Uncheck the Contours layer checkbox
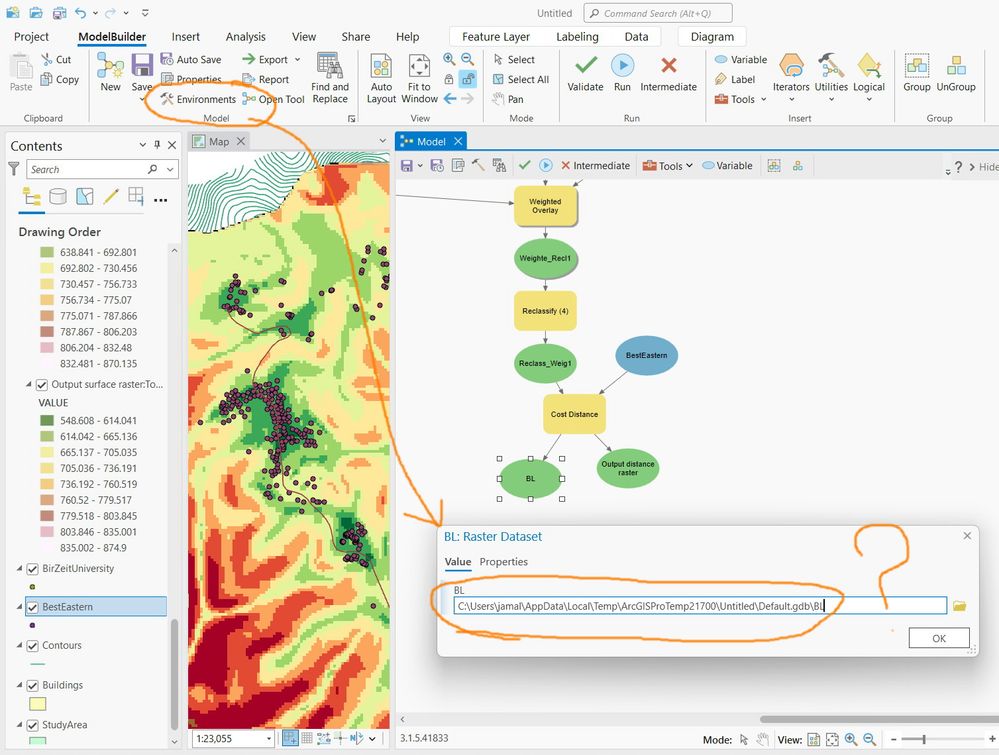The image size is (999, 755). [x=32, y=645]
